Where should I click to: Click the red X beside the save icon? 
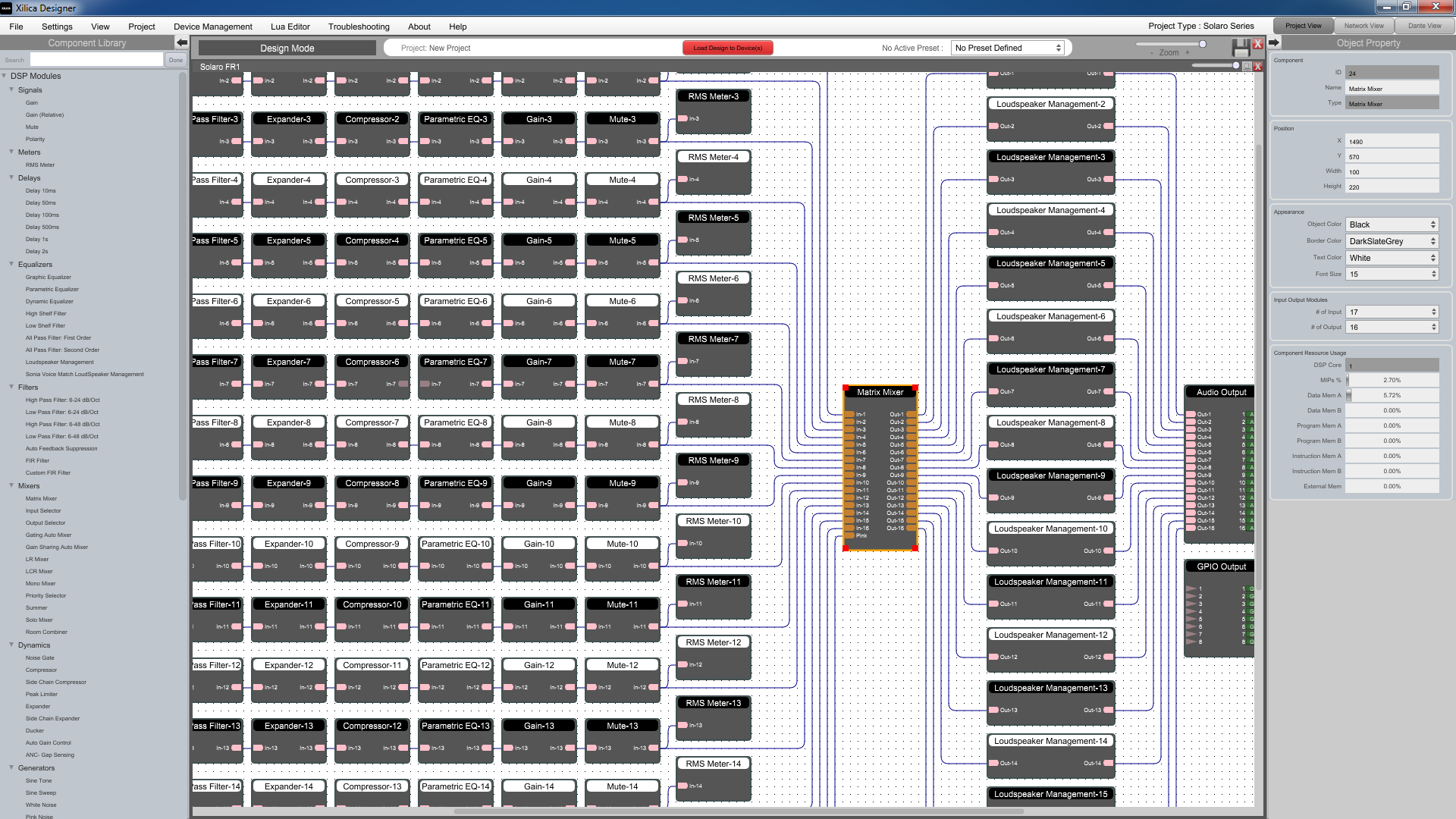pos(1258,44)
